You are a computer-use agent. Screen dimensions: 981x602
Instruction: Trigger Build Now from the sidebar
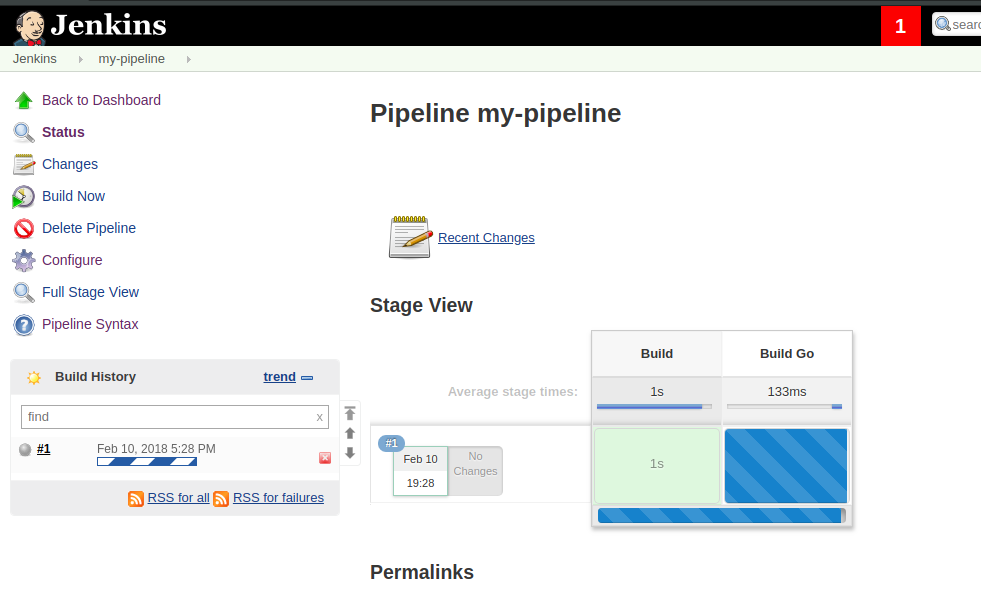pyautogui.click(x=73, y=196)
